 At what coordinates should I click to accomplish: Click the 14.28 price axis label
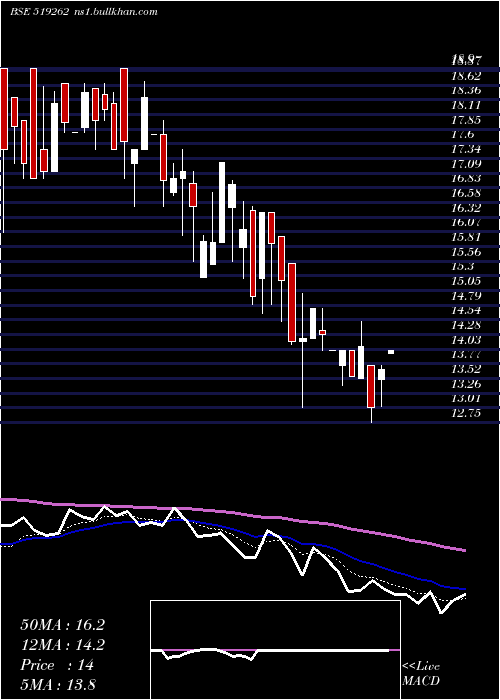(466, 325)
